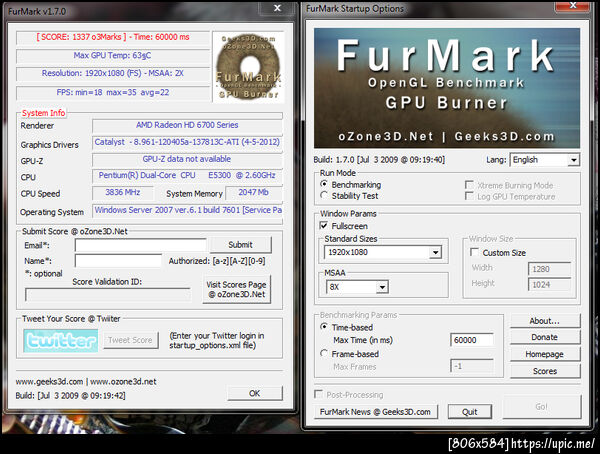Click Visit Scores Page @ oZone3D.Net button
600x454 pixels.
236,289
